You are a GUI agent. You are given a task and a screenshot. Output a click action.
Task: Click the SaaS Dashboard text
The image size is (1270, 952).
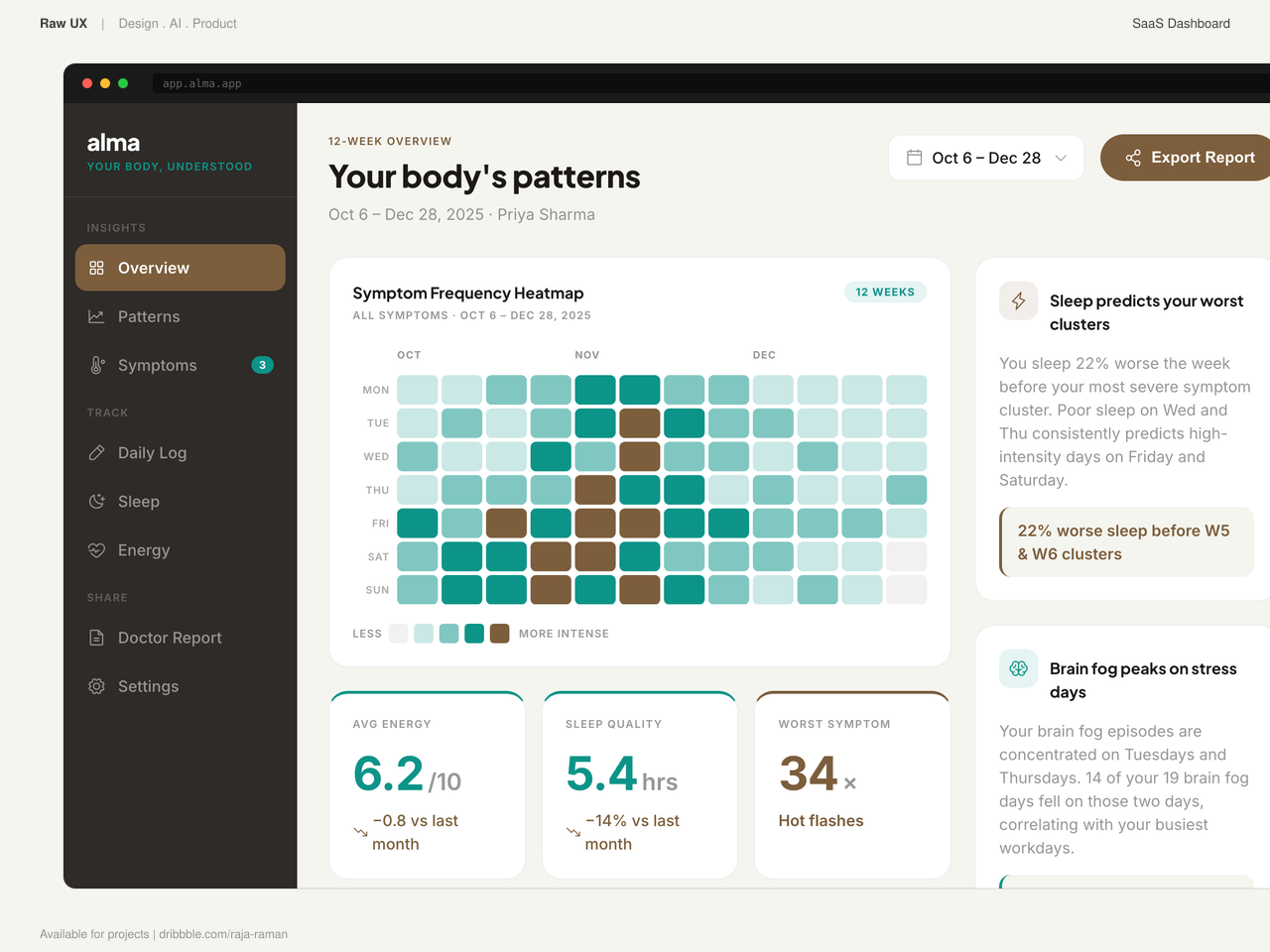[x=1181, y=24]
